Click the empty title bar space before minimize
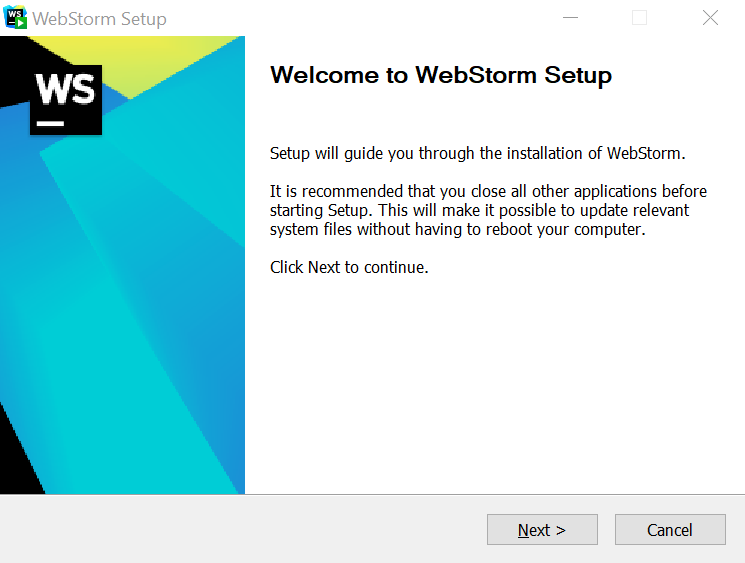This screenshot has width=745, height=563. tap(361, 18)
